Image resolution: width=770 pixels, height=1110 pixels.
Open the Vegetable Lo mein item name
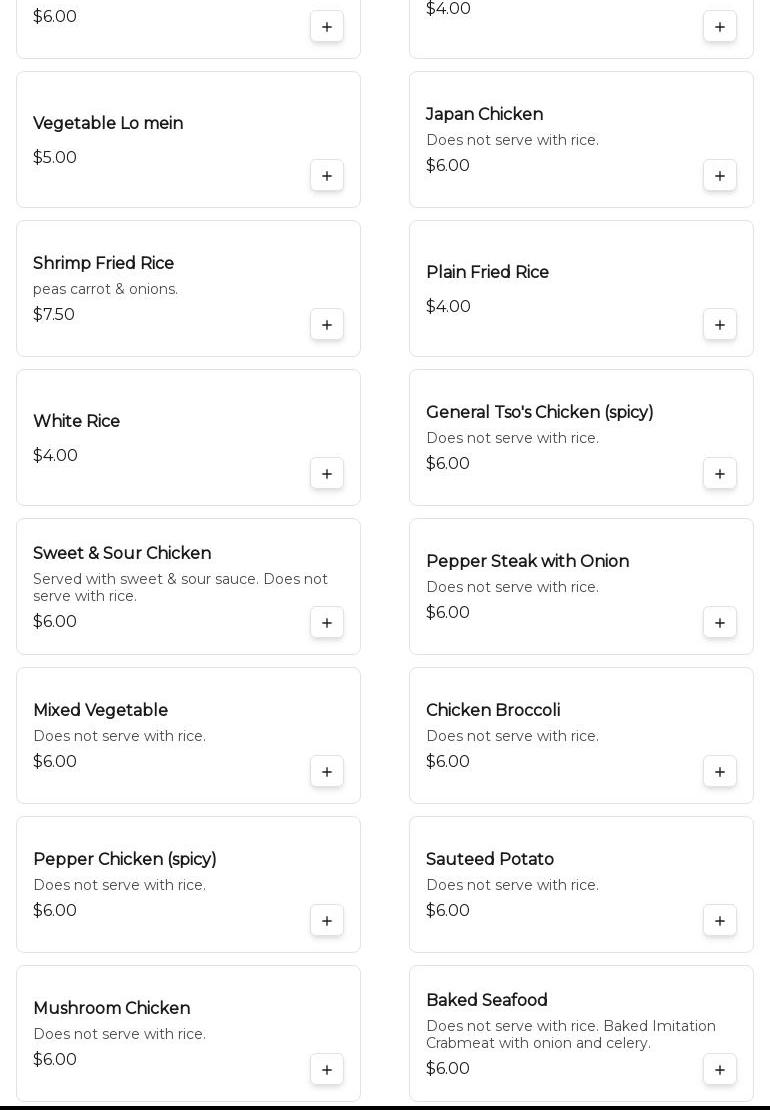[x=108, y=123]
